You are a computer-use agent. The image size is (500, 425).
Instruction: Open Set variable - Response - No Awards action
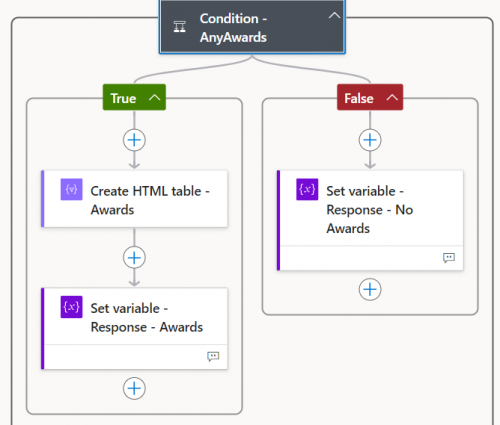pyautogui.click(x=370, y=220)
